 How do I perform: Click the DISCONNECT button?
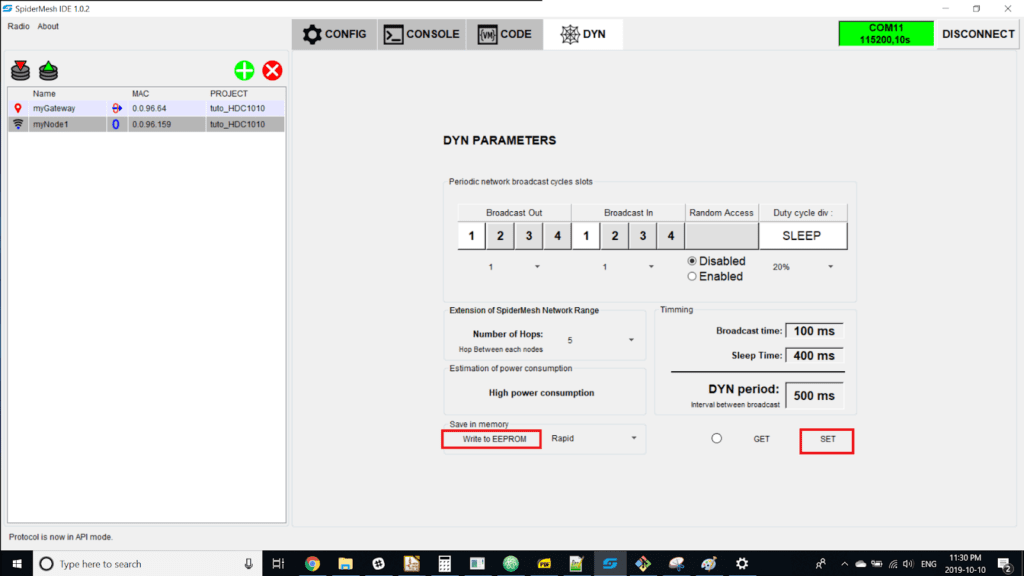point(978,34)
